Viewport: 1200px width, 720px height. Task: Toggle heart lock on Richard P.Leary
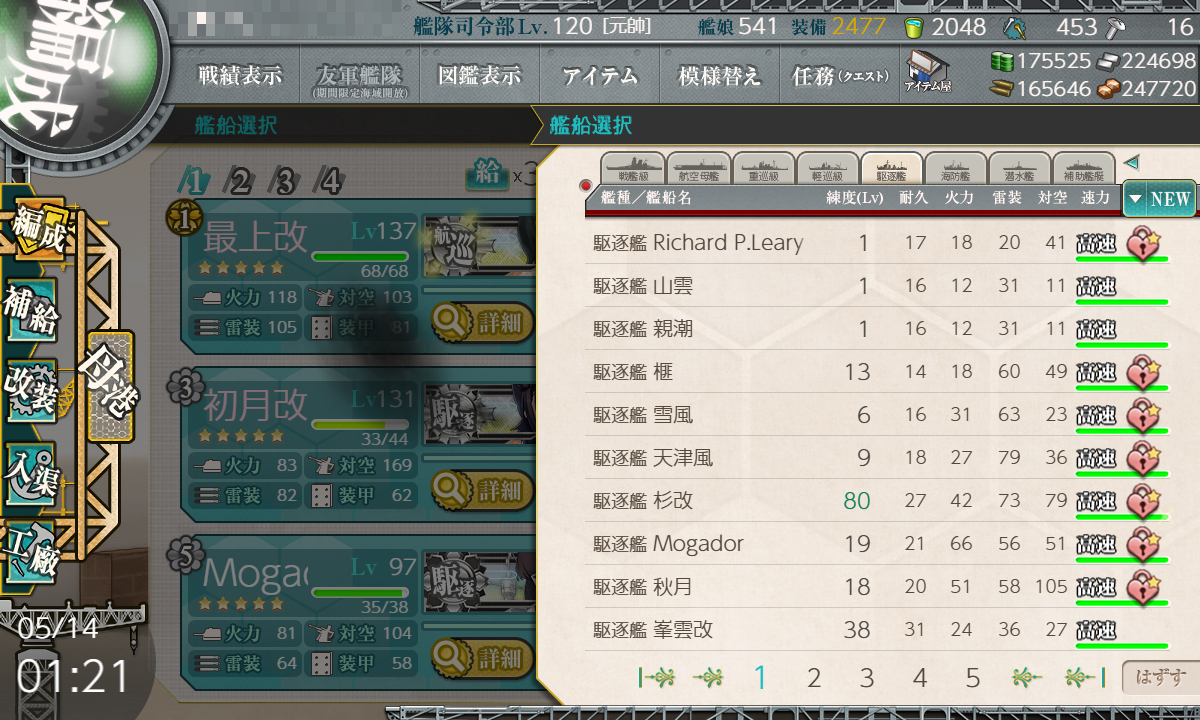1143,243
